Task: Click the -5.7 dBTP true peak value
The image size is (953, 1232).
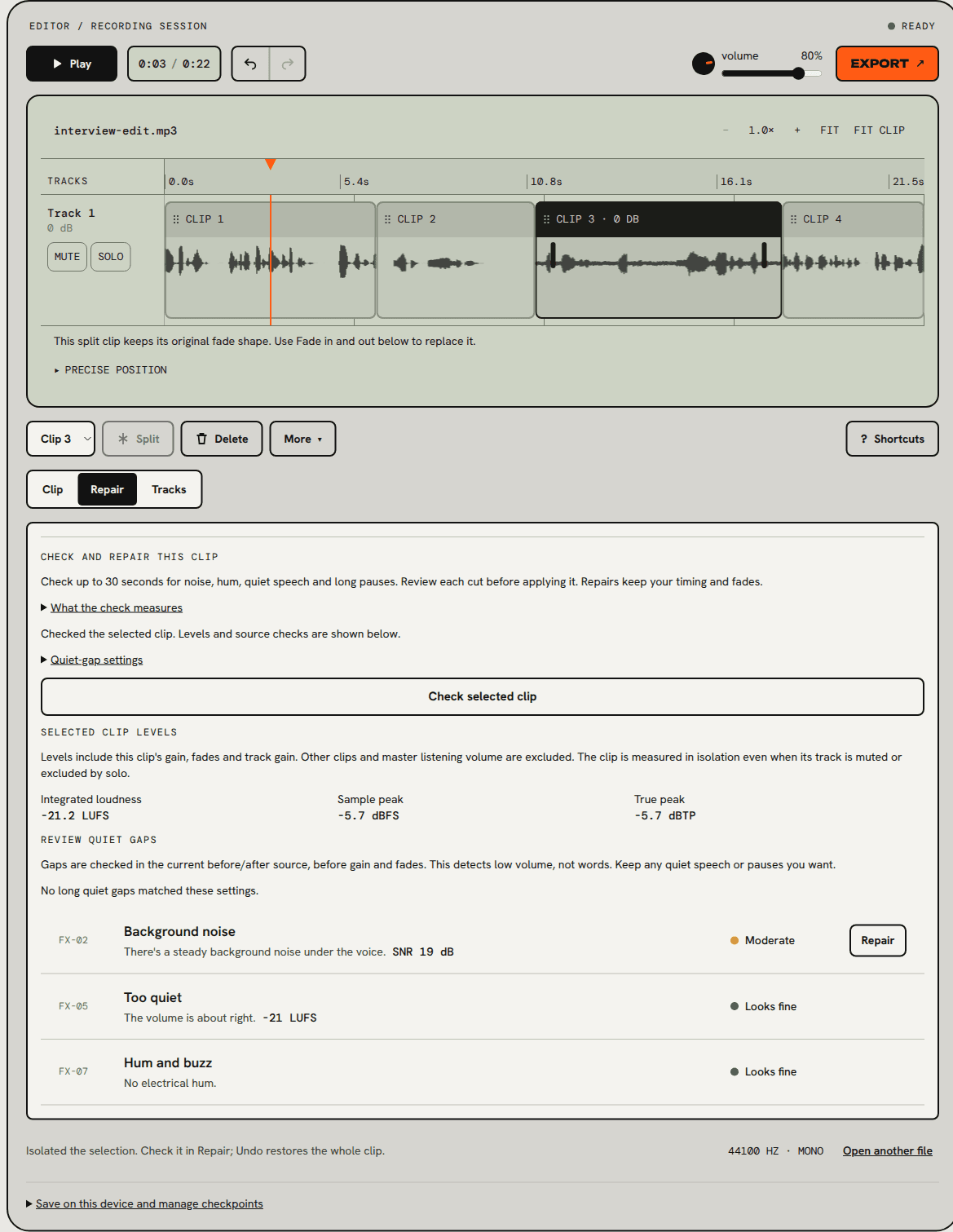Action: pos(665,815)
